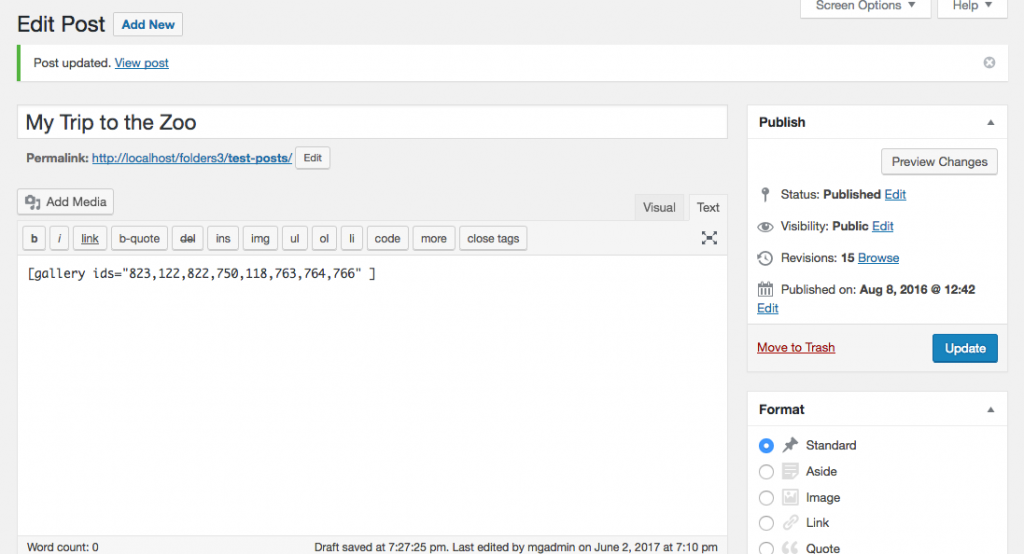Screen dimensions: 1024x554
Task: Click the close tags button
Action: 493,238
